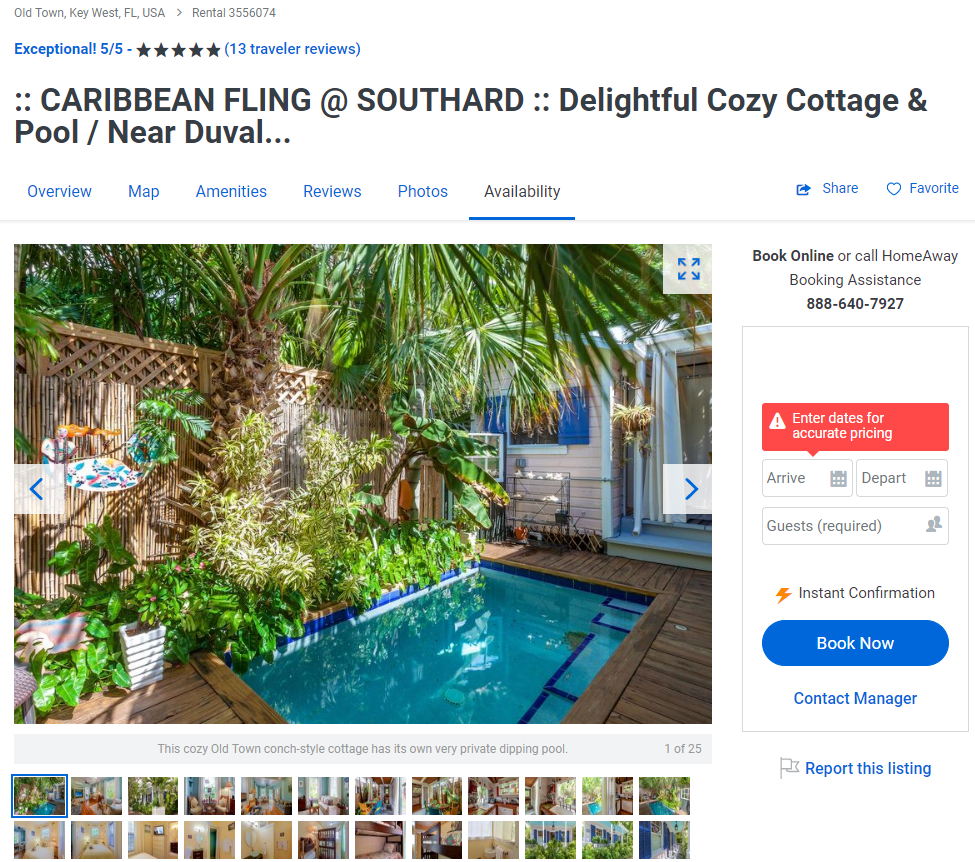Select the Depart date field
Screen dimensions: 975x862
point(902,478)
